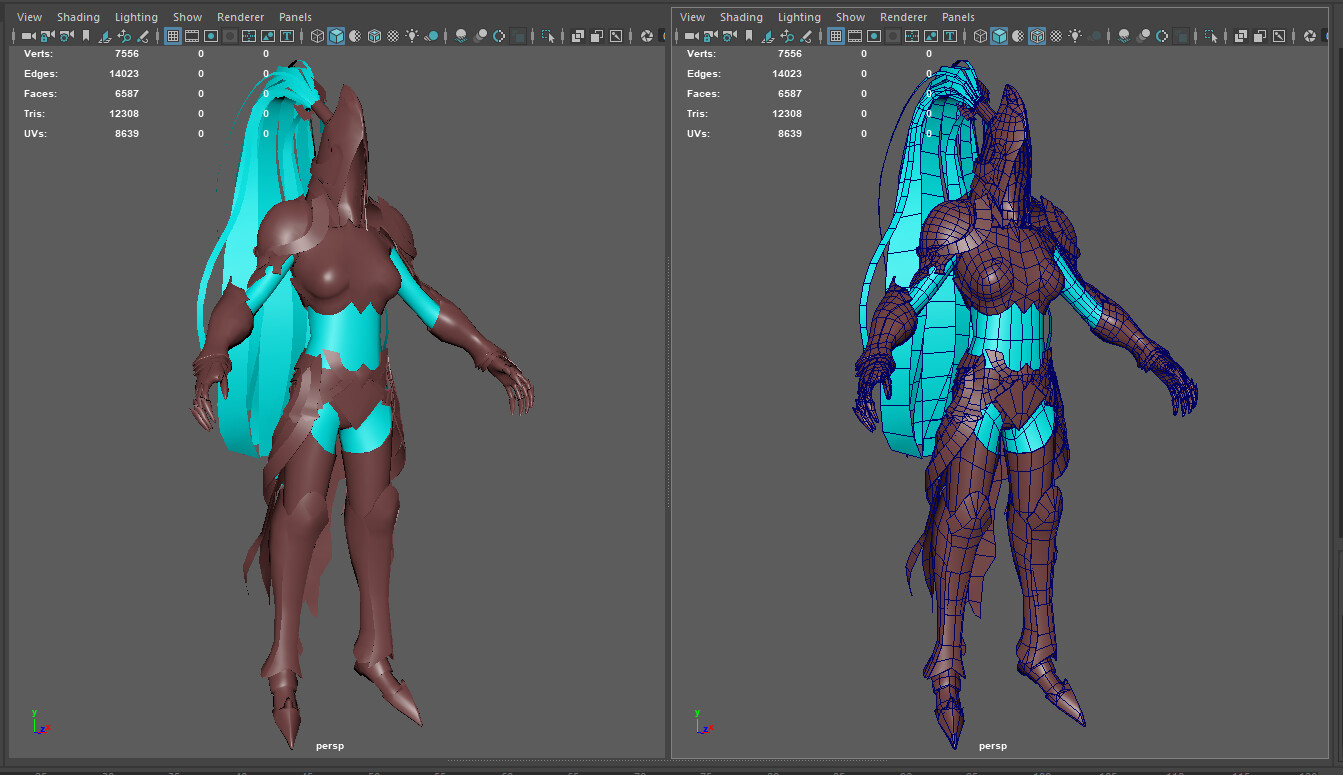The height and width of the screenshot is (775, 1343).
Task: Open View menu in left viewport
Action: [x=29, y=17]
